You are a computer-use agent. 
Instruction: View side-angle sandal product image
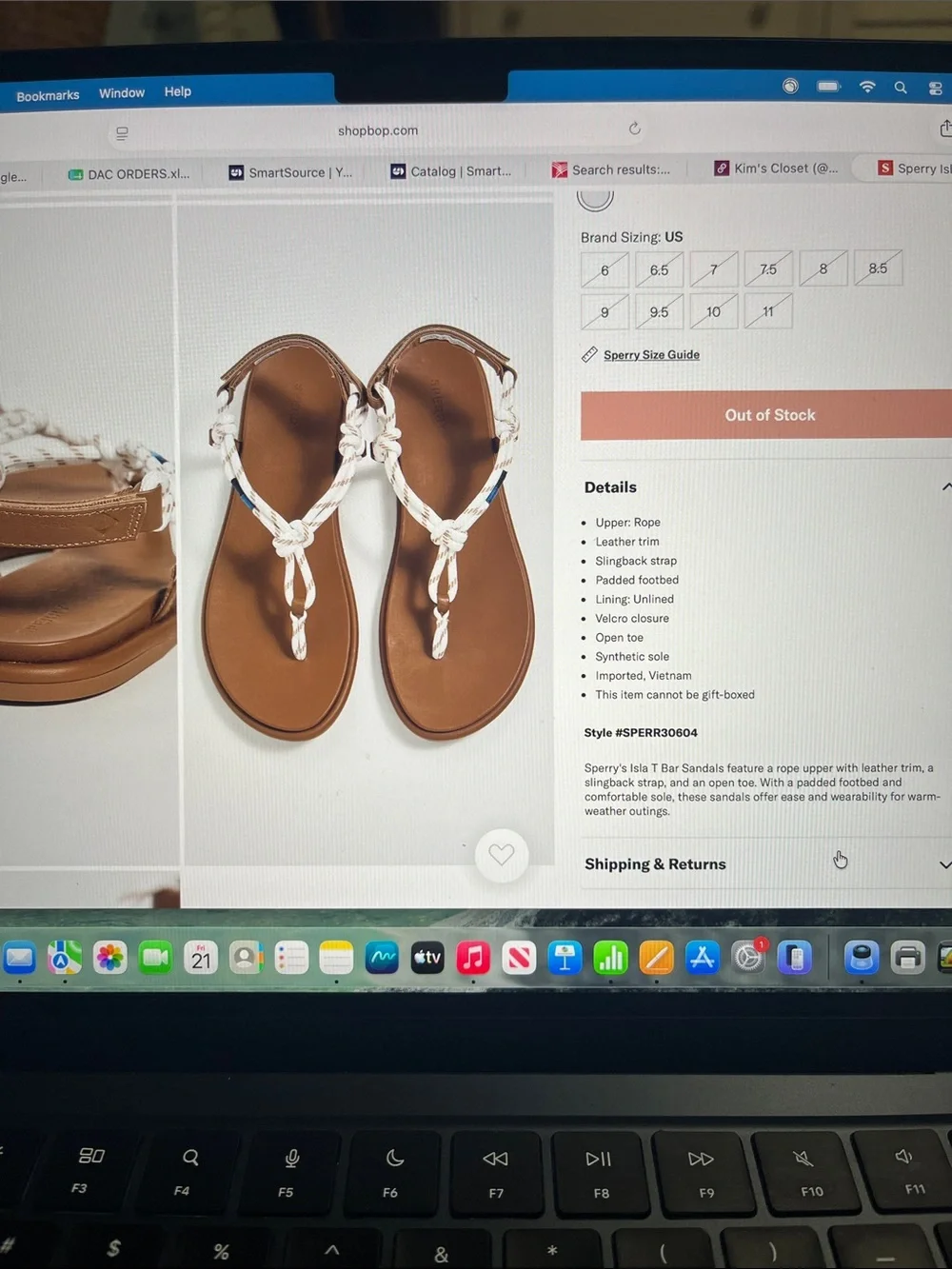coord(88,533)
